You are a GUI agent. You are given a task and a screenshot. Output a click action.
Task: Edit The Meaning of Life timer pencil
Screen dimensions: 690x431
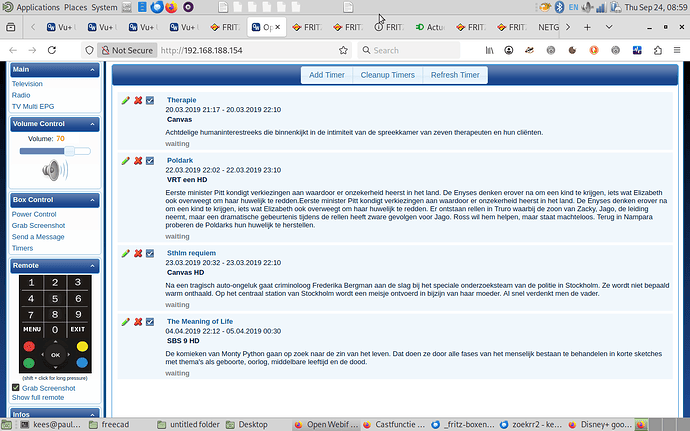pyautogui.click(x=126, y=322)
